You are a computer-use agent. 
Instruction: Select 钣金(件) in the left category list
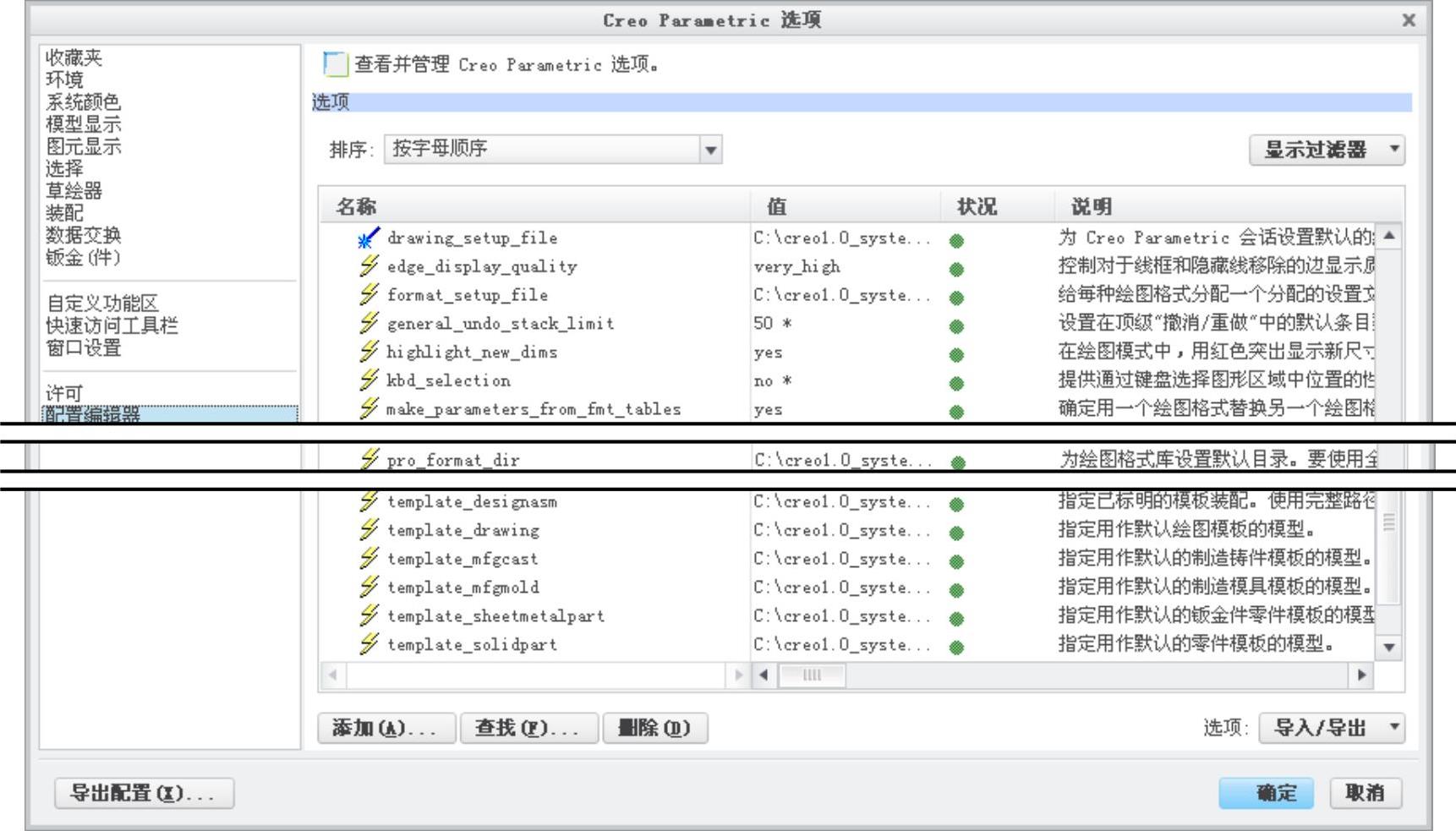pos(83,257)
